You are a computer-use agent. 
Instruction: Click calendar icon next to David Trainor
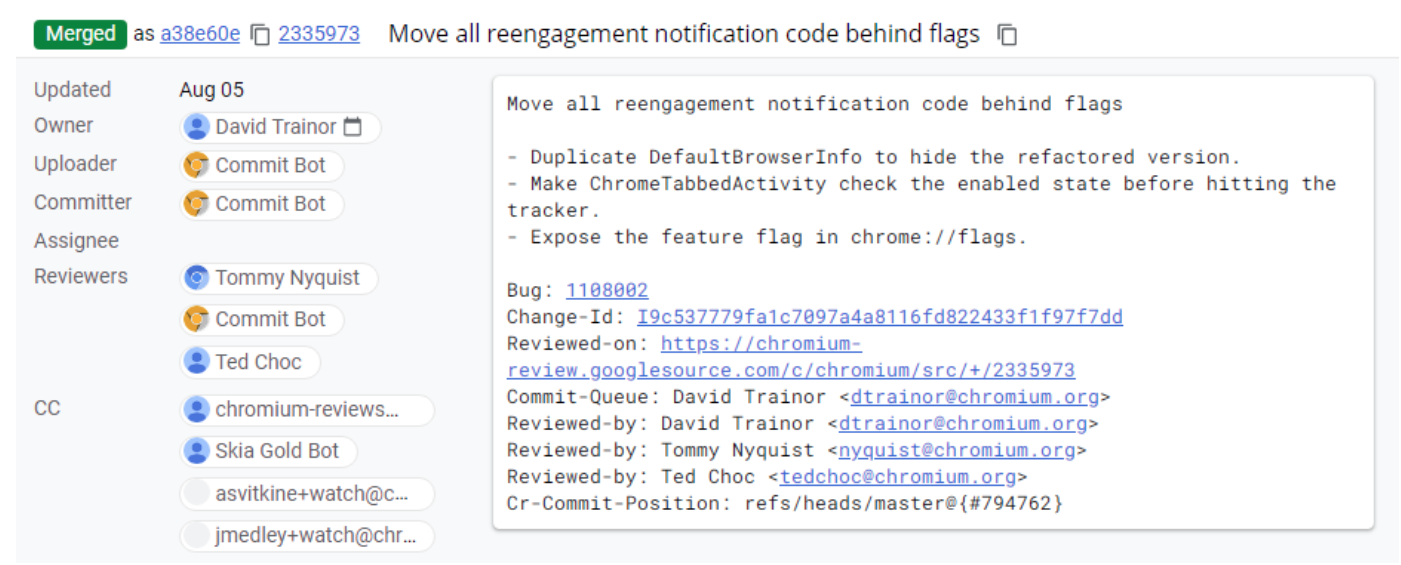352,127
